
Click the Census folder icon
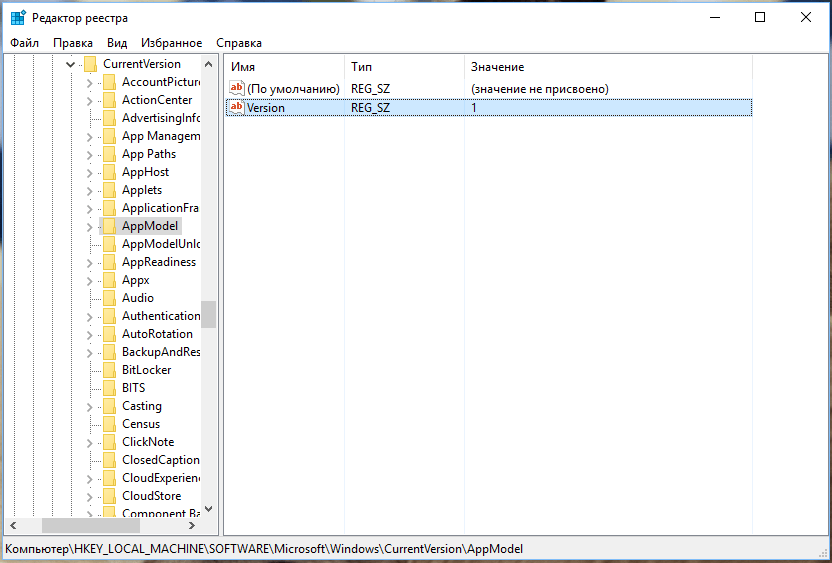(x=109, y=424)
